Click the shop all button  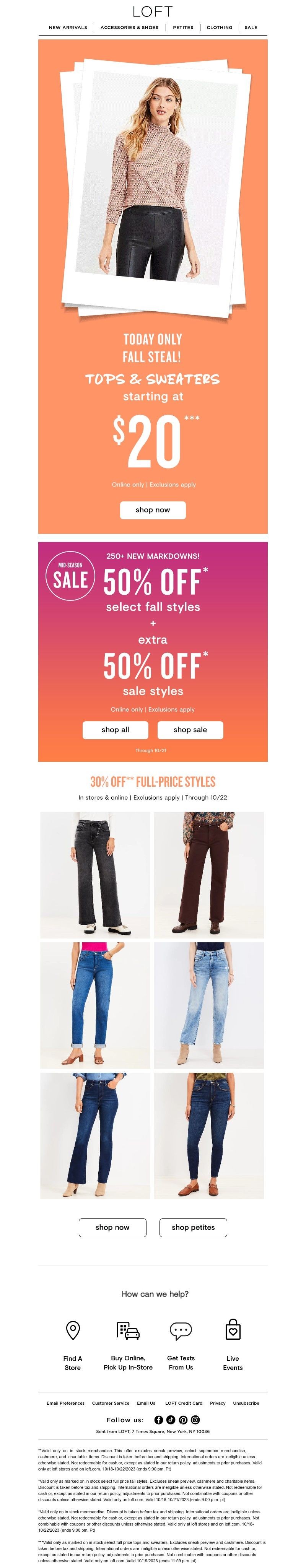[x=116, y=729]
